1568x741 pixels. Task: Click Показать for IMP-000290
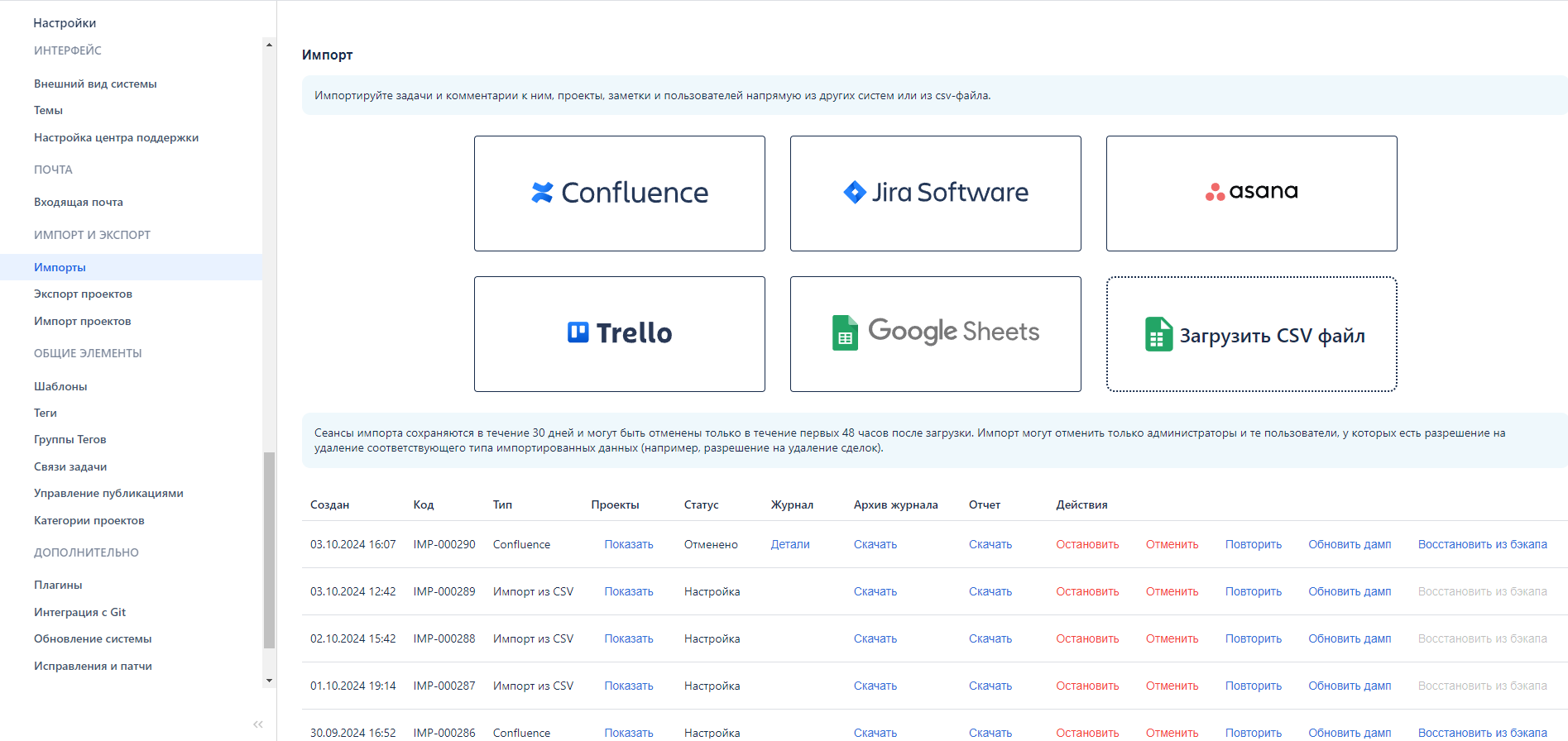tap(629, 544)
